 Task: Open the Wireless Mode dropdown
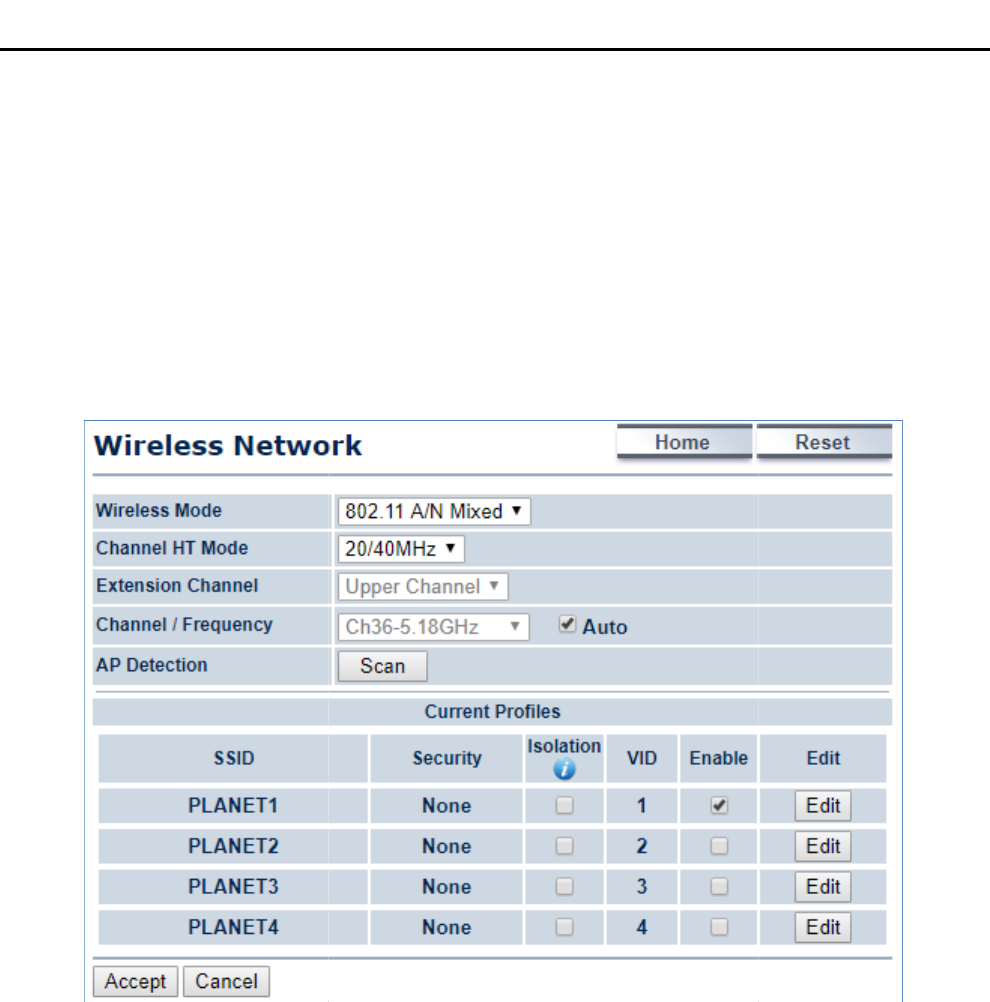point(434,511)
